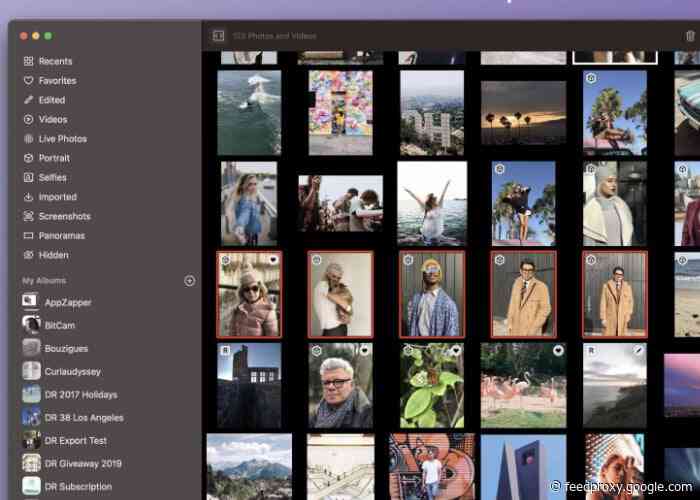This screenshot has height=500, width=700.
Task: Select the cloudy seascape photo
Action: (x=615, y=385)
